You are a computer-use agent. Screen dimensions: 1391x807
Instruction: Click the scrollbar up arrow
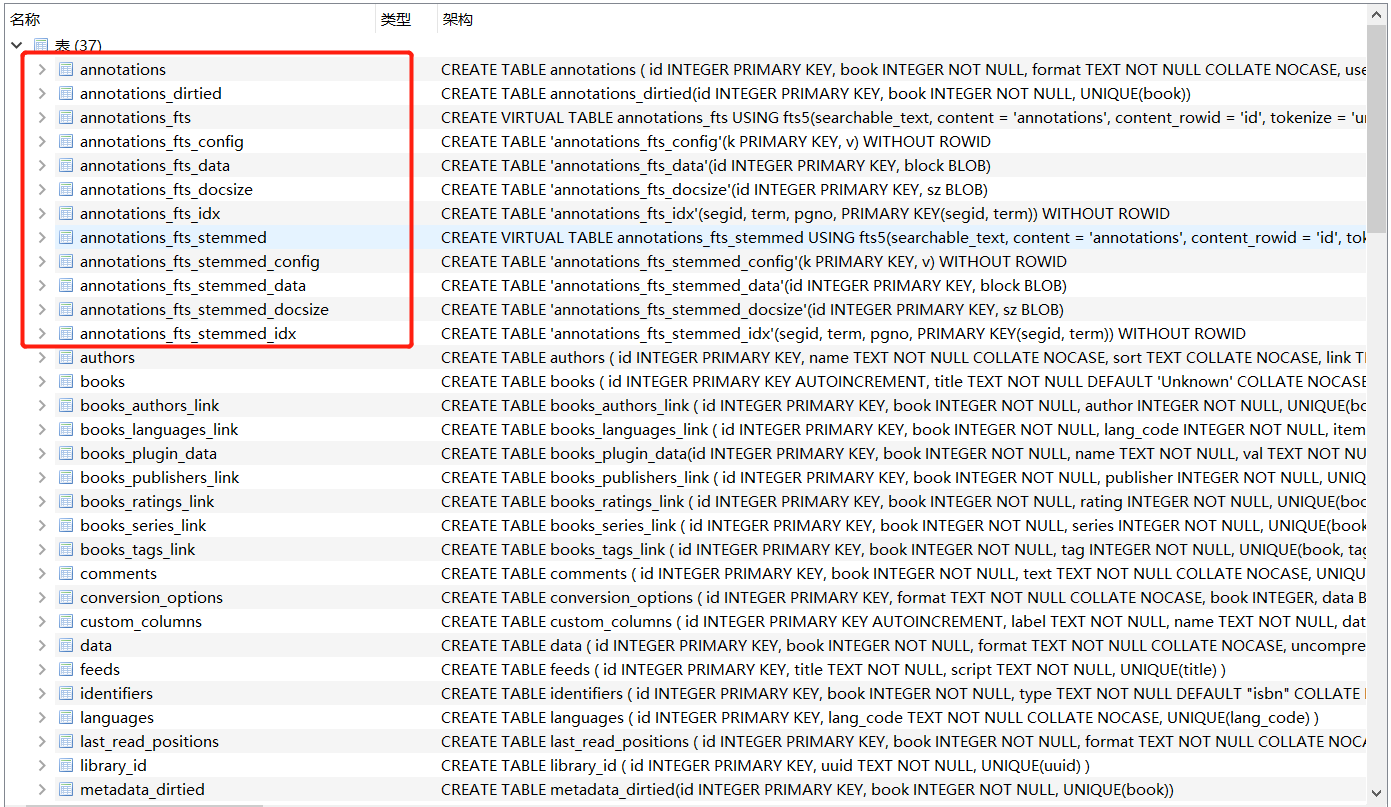(x=1377, y=13)
